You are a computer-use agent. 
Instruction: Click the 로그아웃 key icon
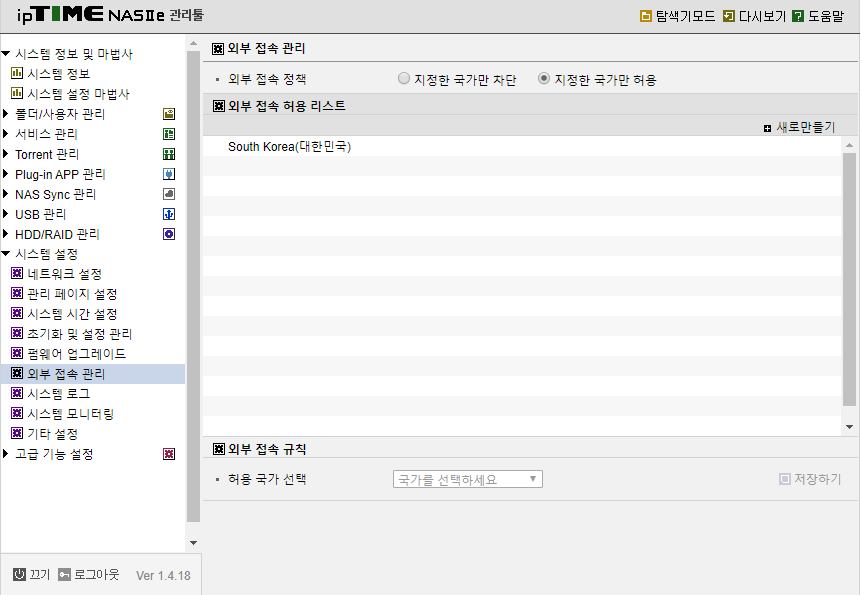[x=64, y=574]
